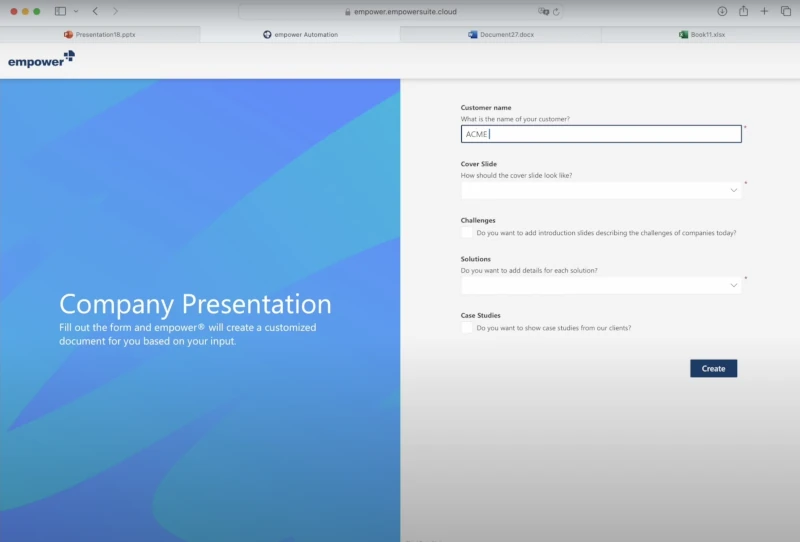Open the sidebar menu chevron in Safari
The height and width of the screenshot is (542, 800).
point(76,11)
